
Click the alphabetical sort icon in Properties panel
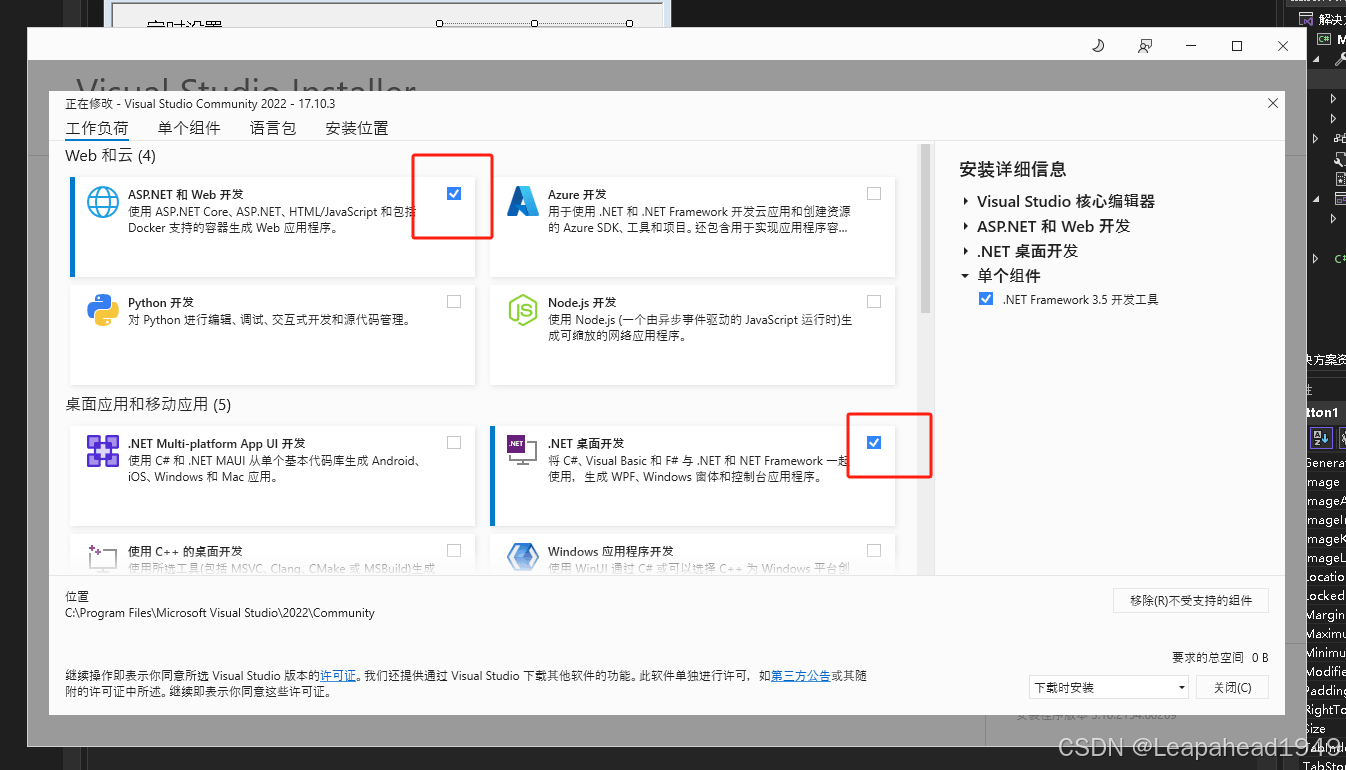point(1321,437)
